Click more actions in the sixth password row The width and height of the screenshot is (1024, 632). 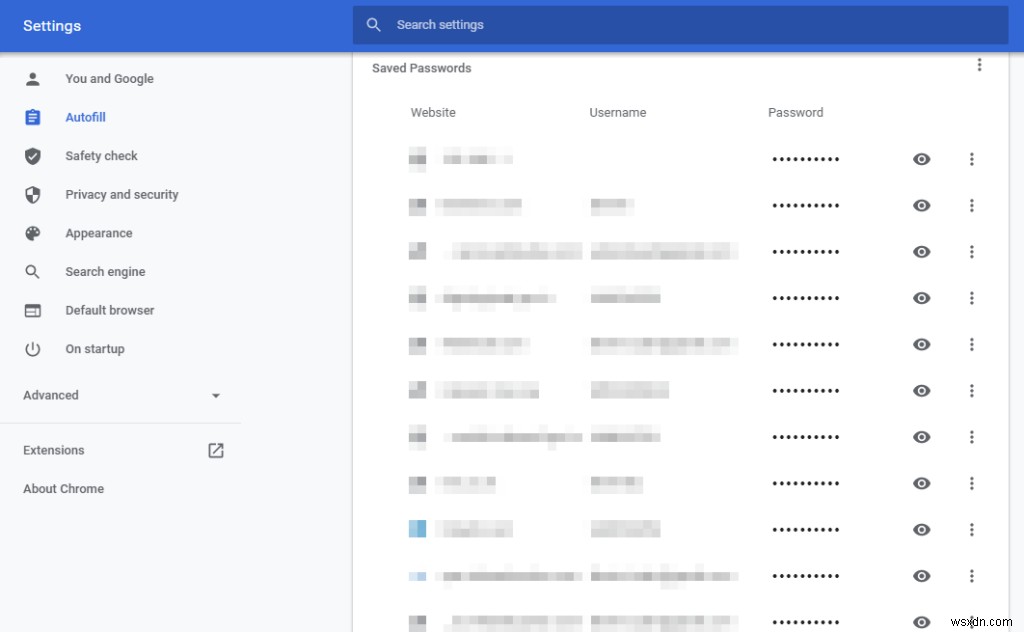coord(972,391)
